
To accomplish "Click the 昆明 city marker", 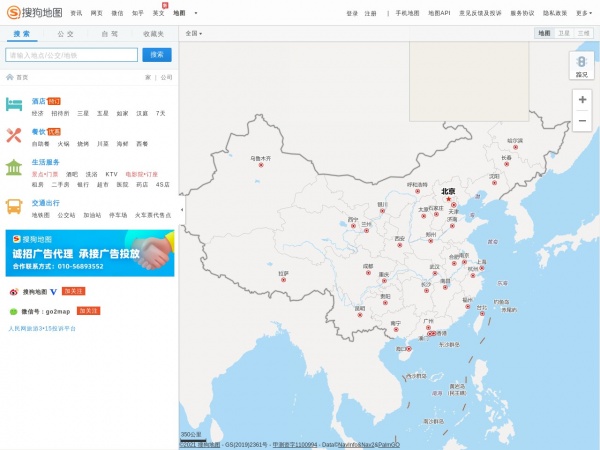I will click(360, 315).
